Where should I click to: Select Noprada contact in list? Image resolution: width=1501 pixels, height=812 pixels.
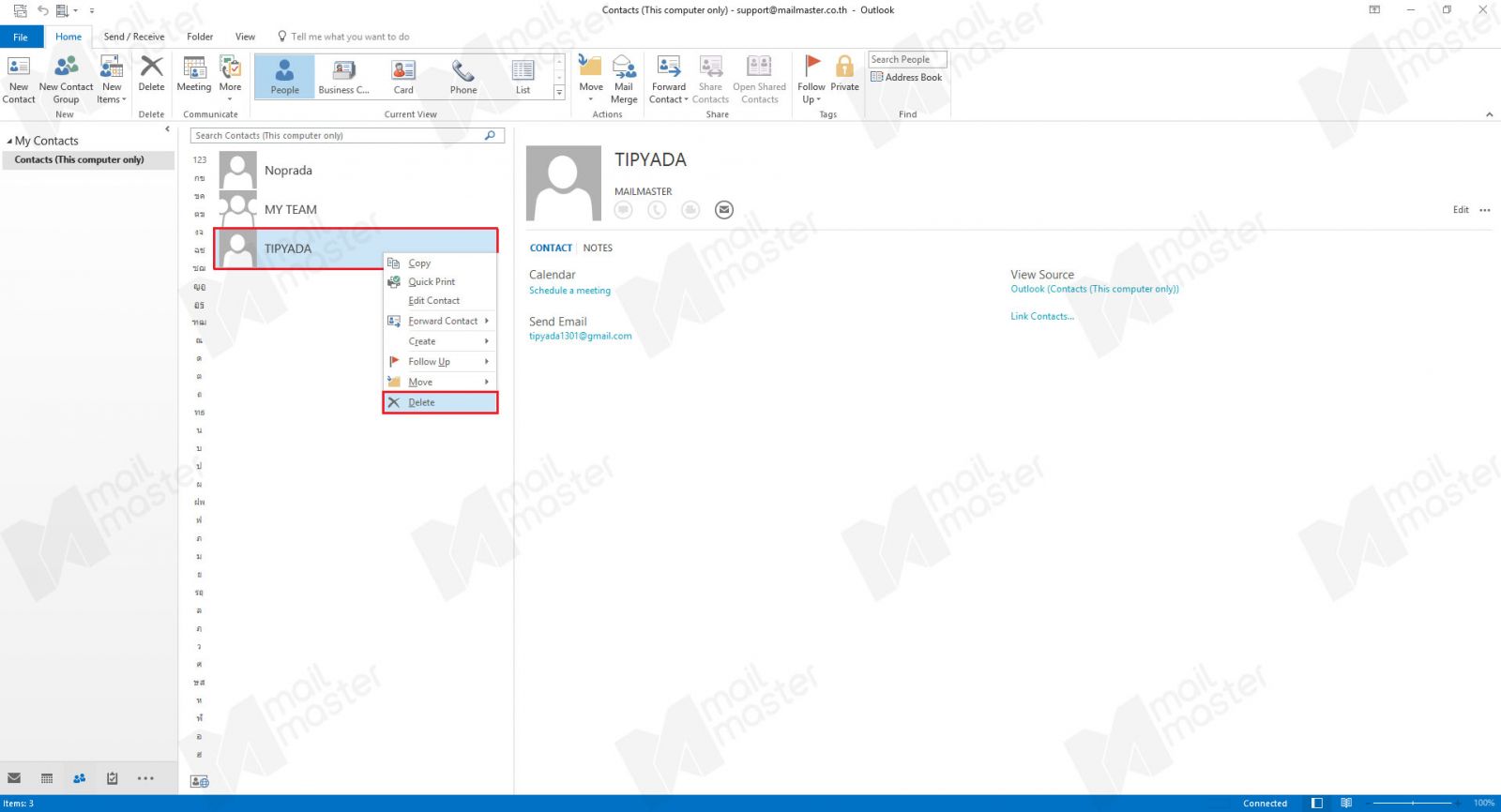tap(356, 171)
